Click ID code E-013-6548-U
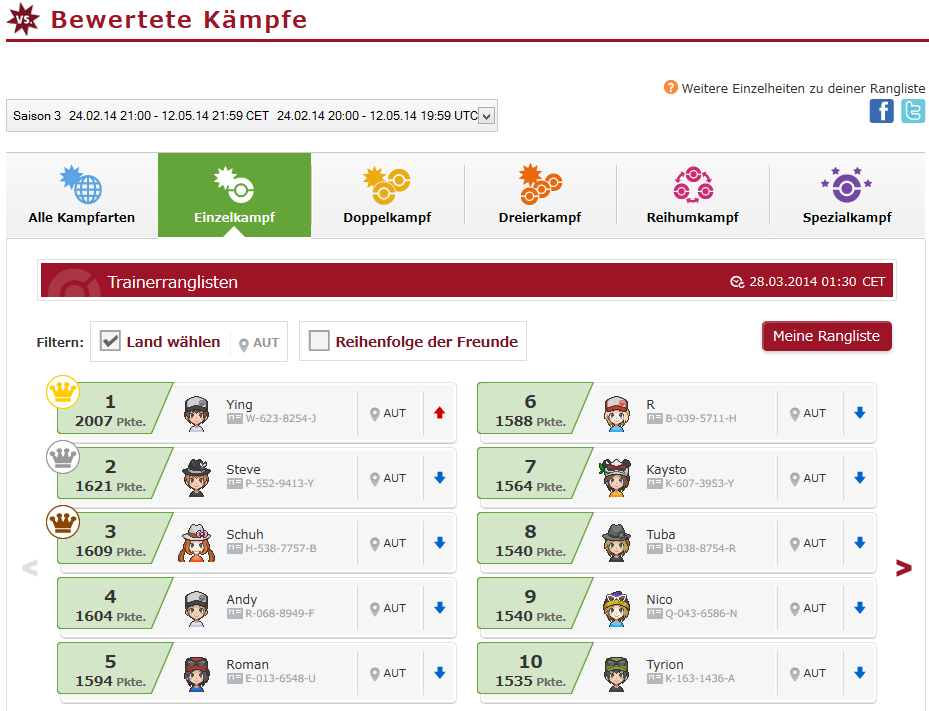This screenshot has height=711, width=929. pos(280,678)
